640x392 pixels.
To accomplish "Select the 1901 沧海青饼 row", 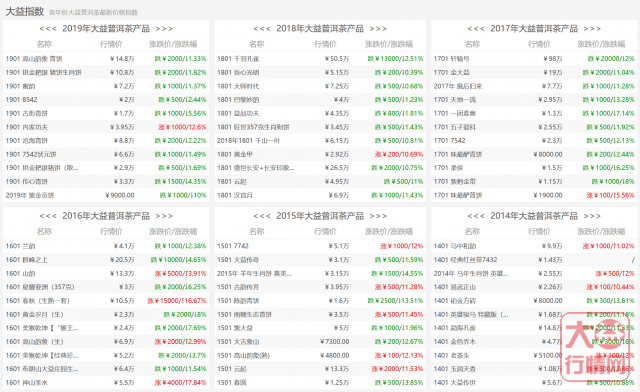I will (x=106, y=140).
